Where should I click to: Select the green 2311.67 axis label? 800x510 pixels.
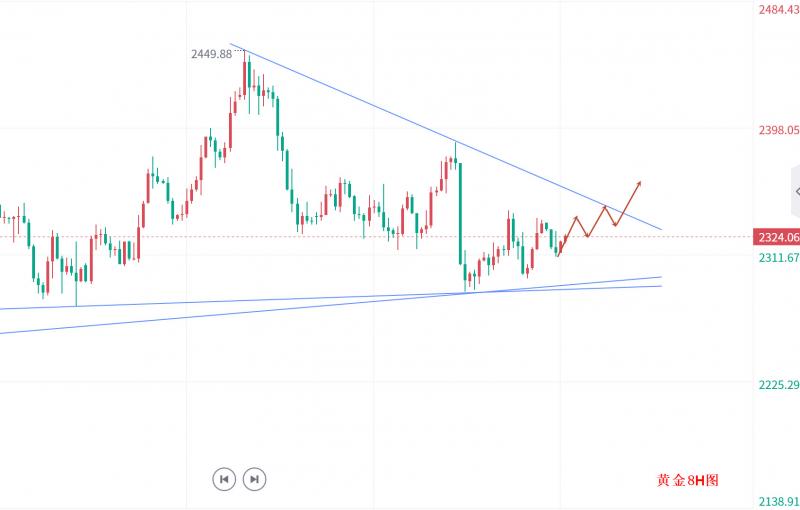pyautogui.click(x=778, y=257)
